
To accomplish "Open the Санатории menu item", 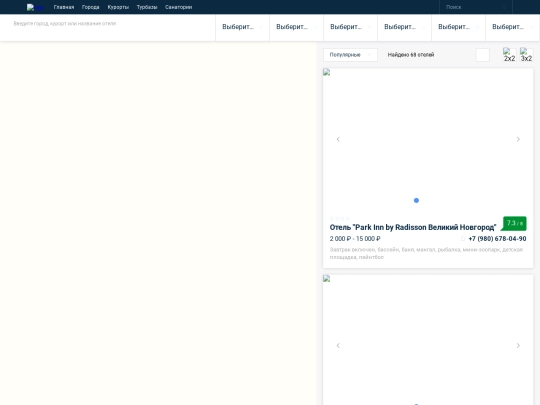I will 178,7.
